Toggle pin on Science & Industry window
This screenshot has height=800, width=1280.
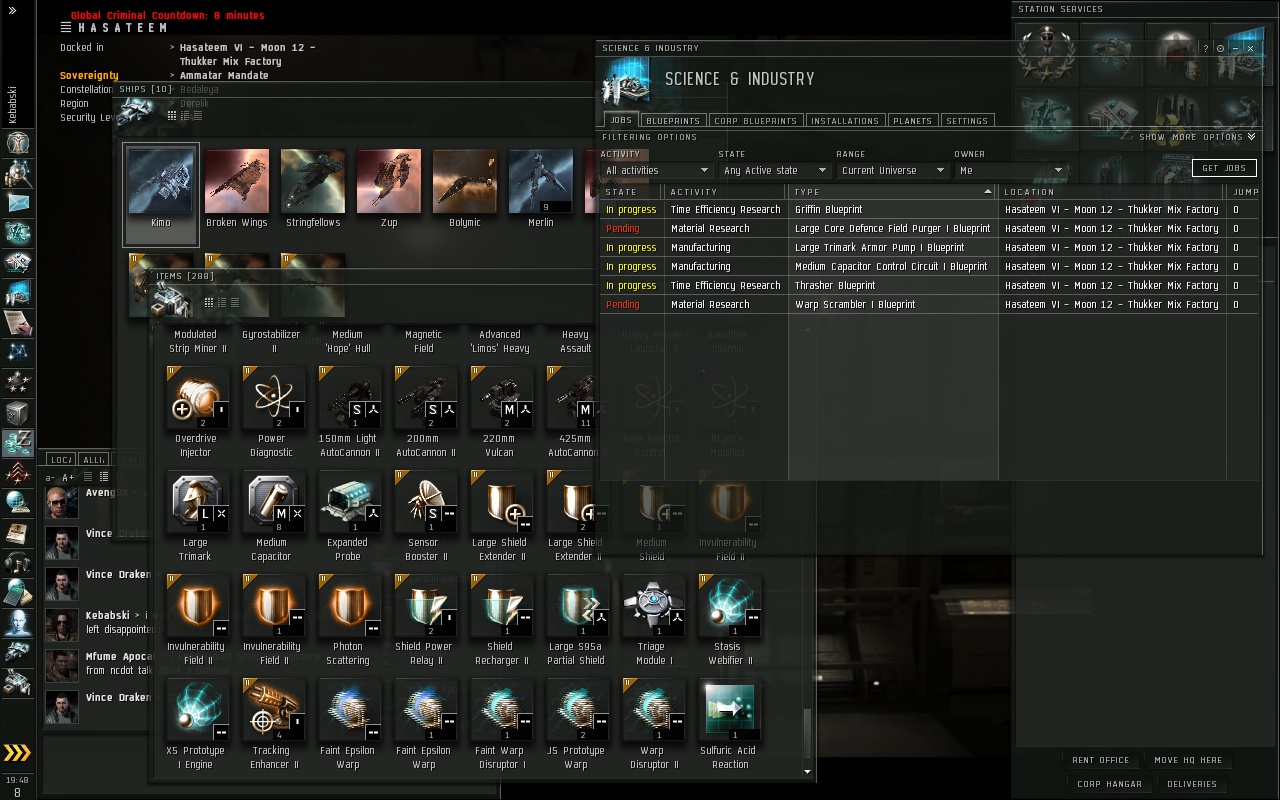point(1221,48)
